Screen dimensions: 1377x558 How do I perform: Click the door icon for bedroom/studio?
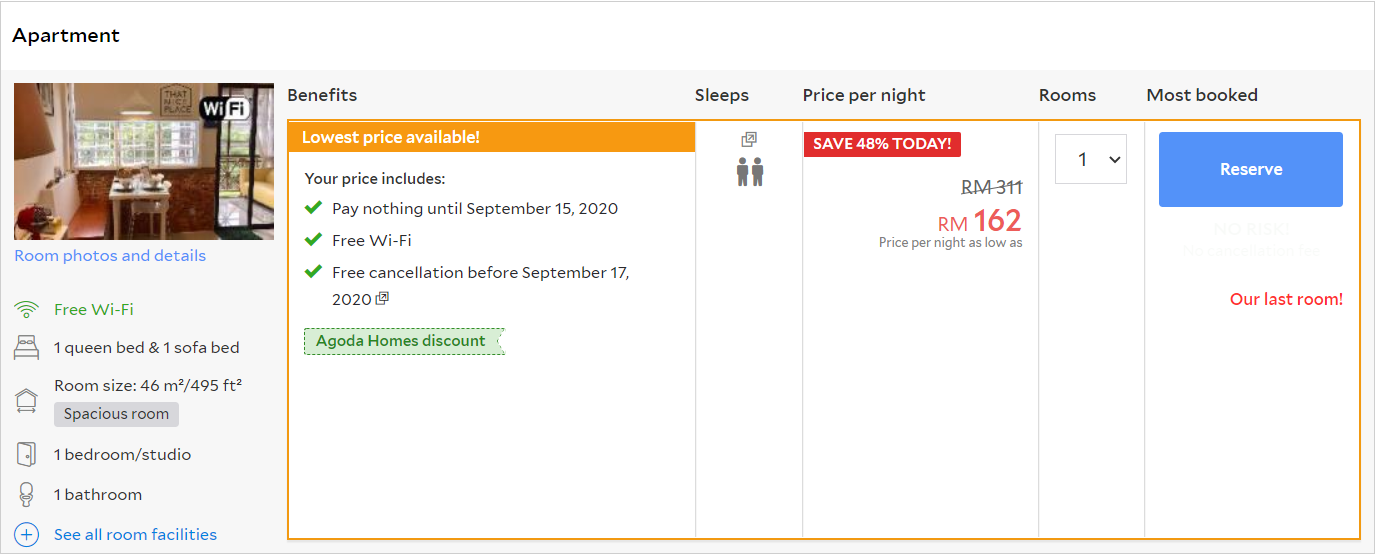27,454
